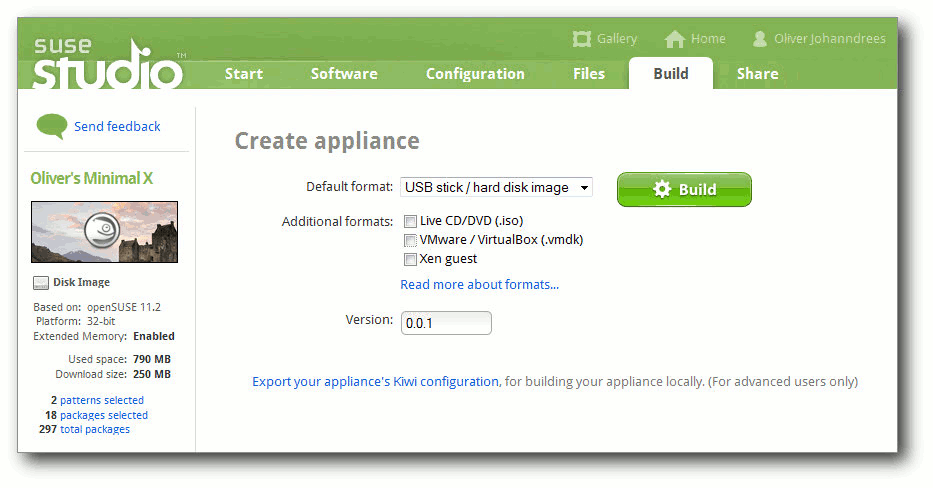Open Export your appliance's Kiwi configuration link
This screenshot has height=488, width=933.
coord(375,381)
